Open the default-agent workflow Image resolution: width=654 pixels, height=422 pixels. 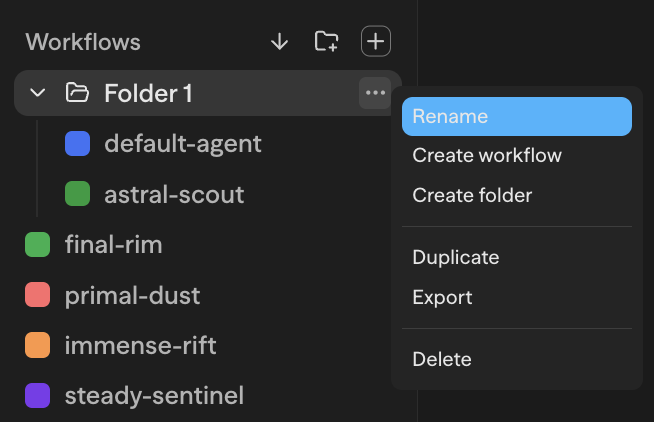pos(183,144)
